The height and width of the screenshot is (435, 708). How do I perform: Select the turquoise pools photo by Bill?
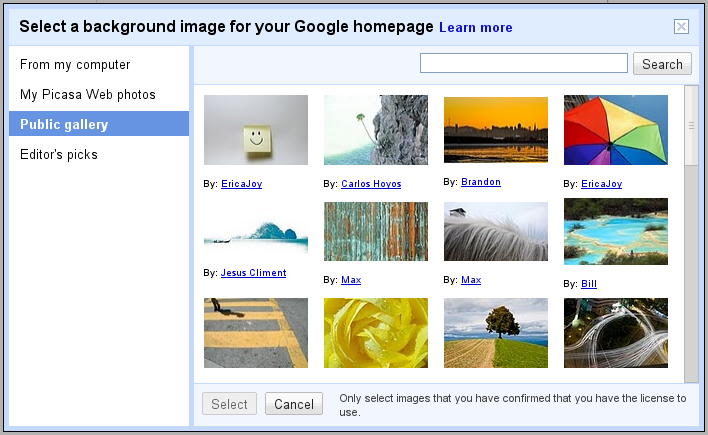point(616,231)
